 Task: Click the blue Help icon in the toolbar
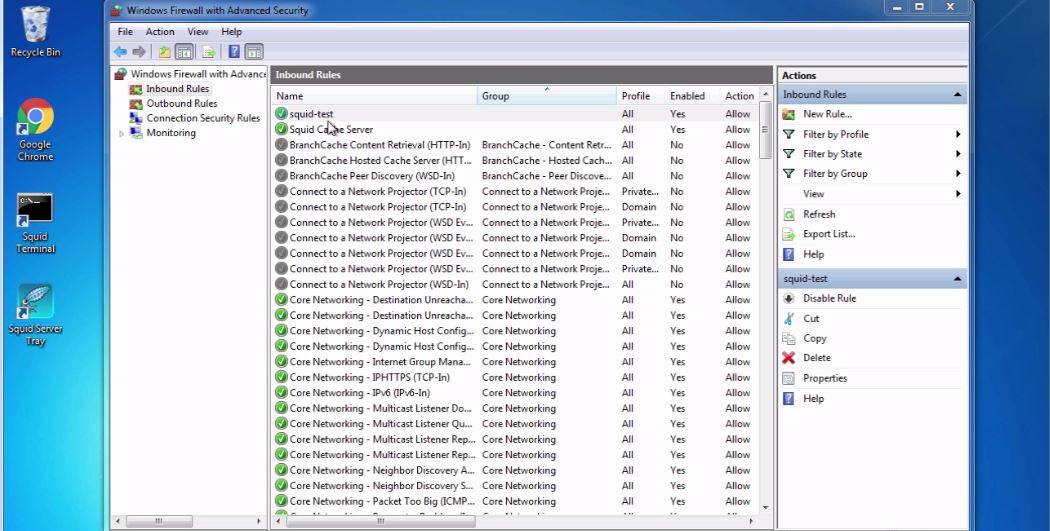(234, 52)
